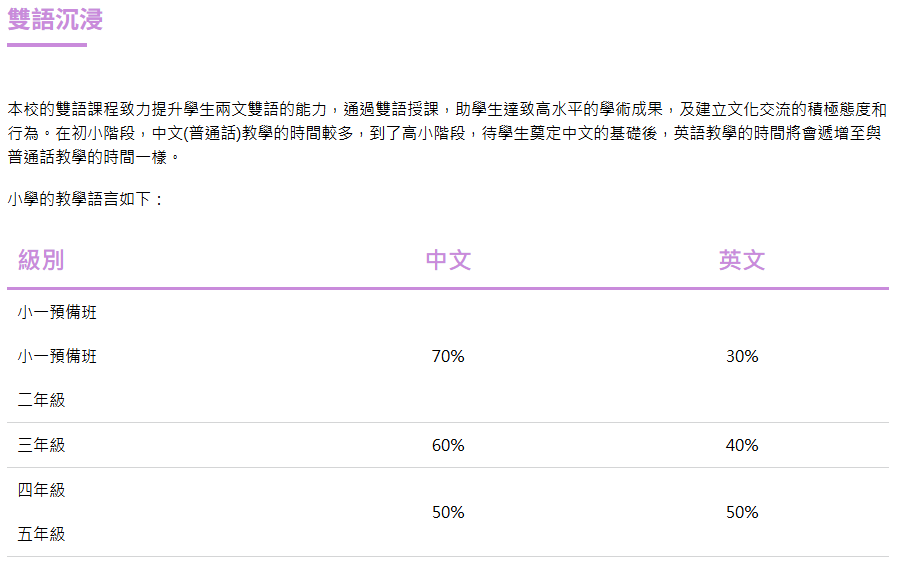Viewport: 903px width, 571px height.
Task: Select the 級別 column header
Action: click(41, 260)
